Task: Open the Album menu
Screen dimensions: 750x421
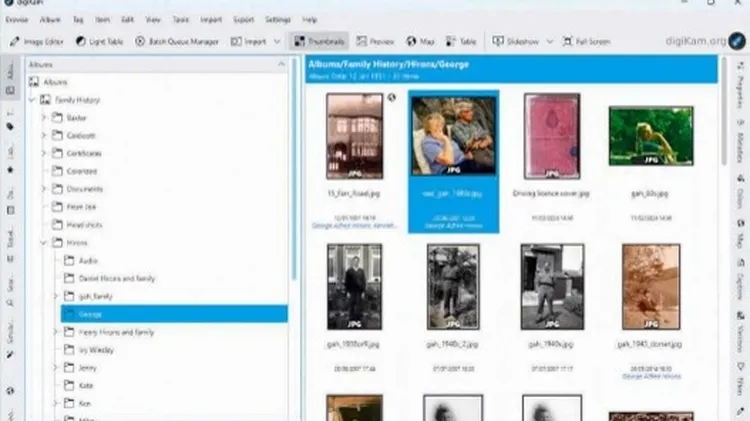Action: point(49,19)
